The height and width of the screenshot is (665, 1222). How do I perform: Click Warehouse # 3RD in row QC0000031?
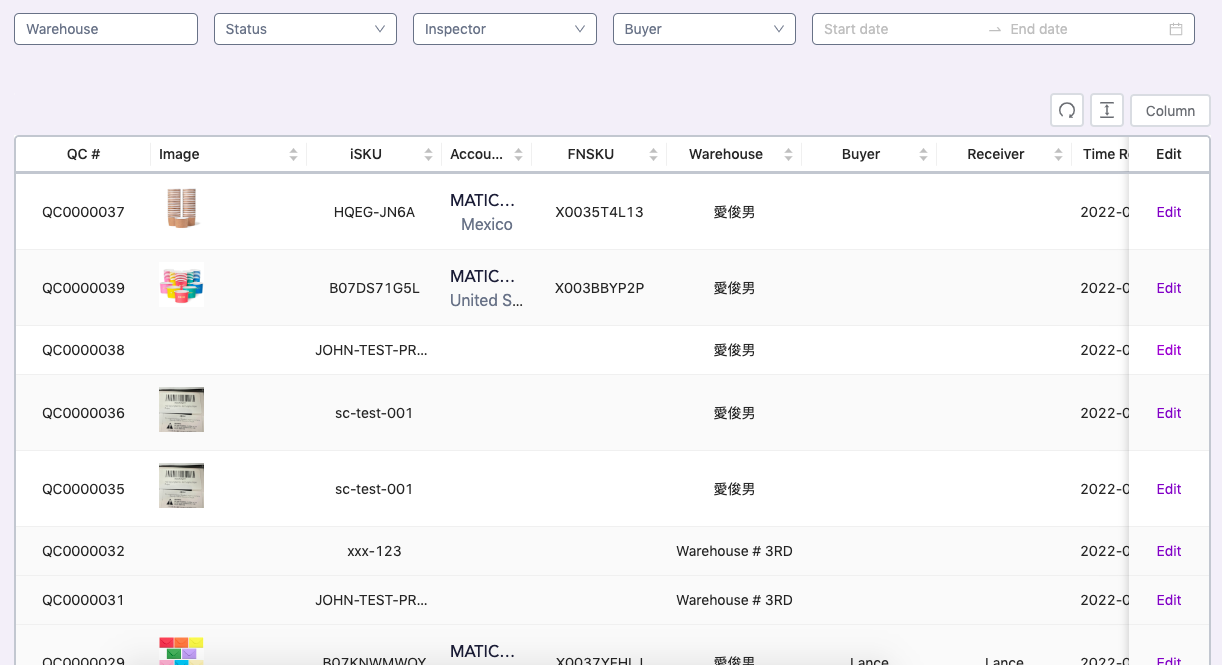(734, 600)
